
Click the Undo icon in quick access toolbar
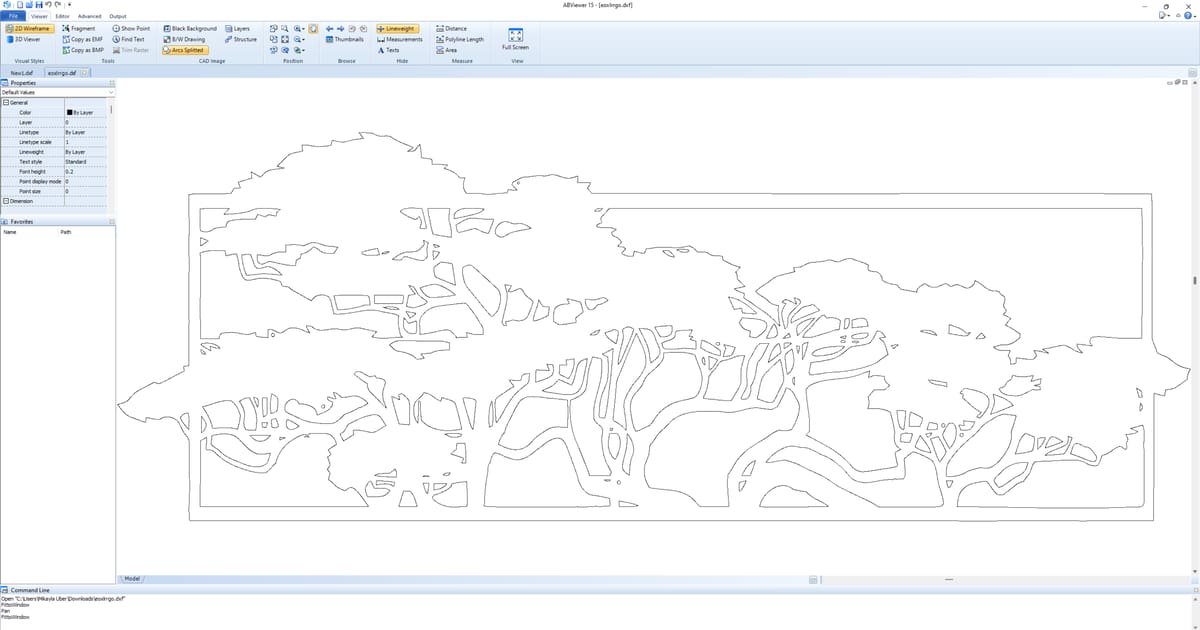pos(49,5)
